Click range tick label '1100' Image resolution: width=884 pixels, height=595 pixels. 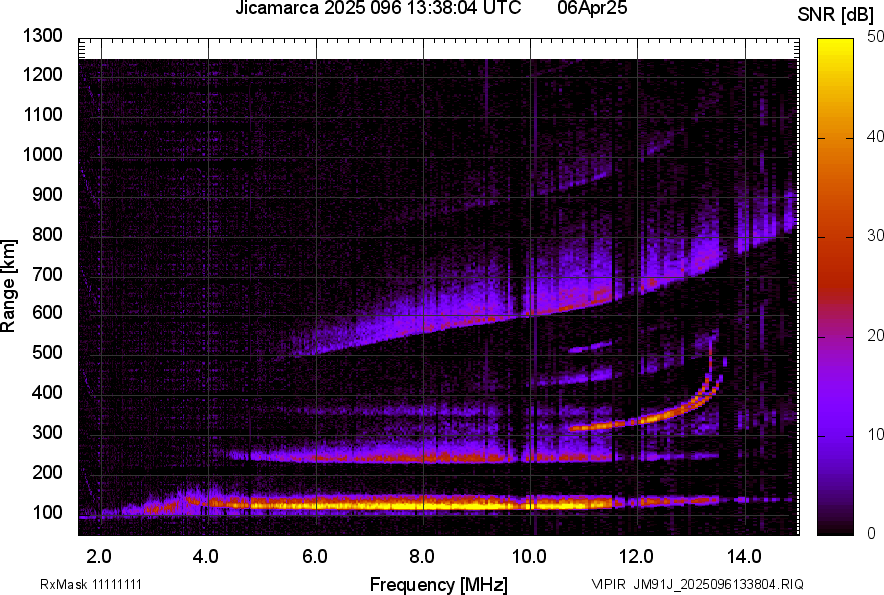point(42,114)
